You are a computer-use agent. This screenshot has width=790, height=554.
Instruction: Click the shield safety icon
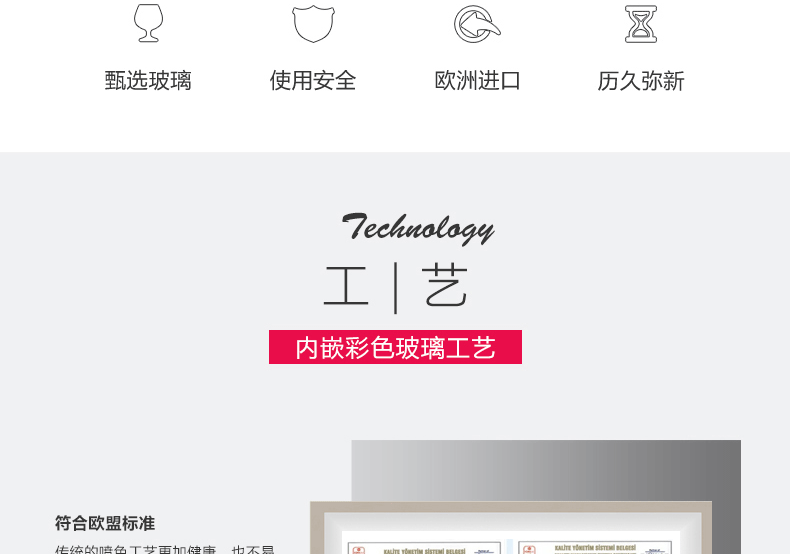click(x=313, y=24)
